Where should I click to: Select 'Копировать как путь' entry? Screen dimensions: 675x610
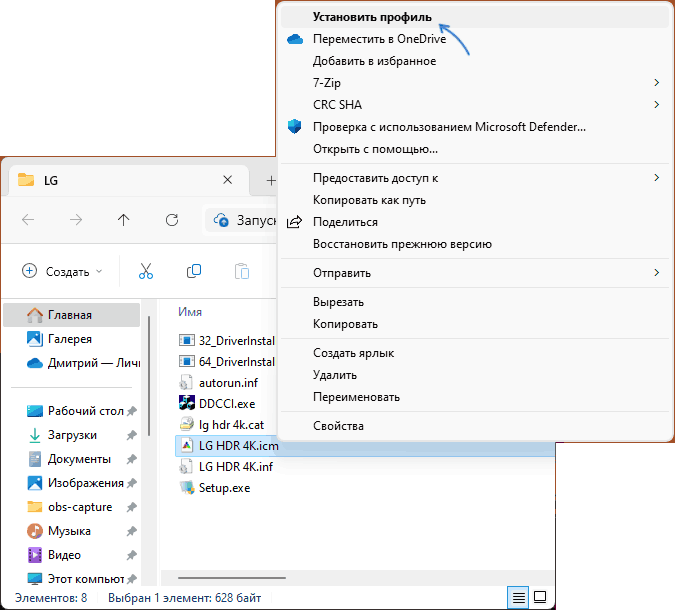tap(475, 200)
